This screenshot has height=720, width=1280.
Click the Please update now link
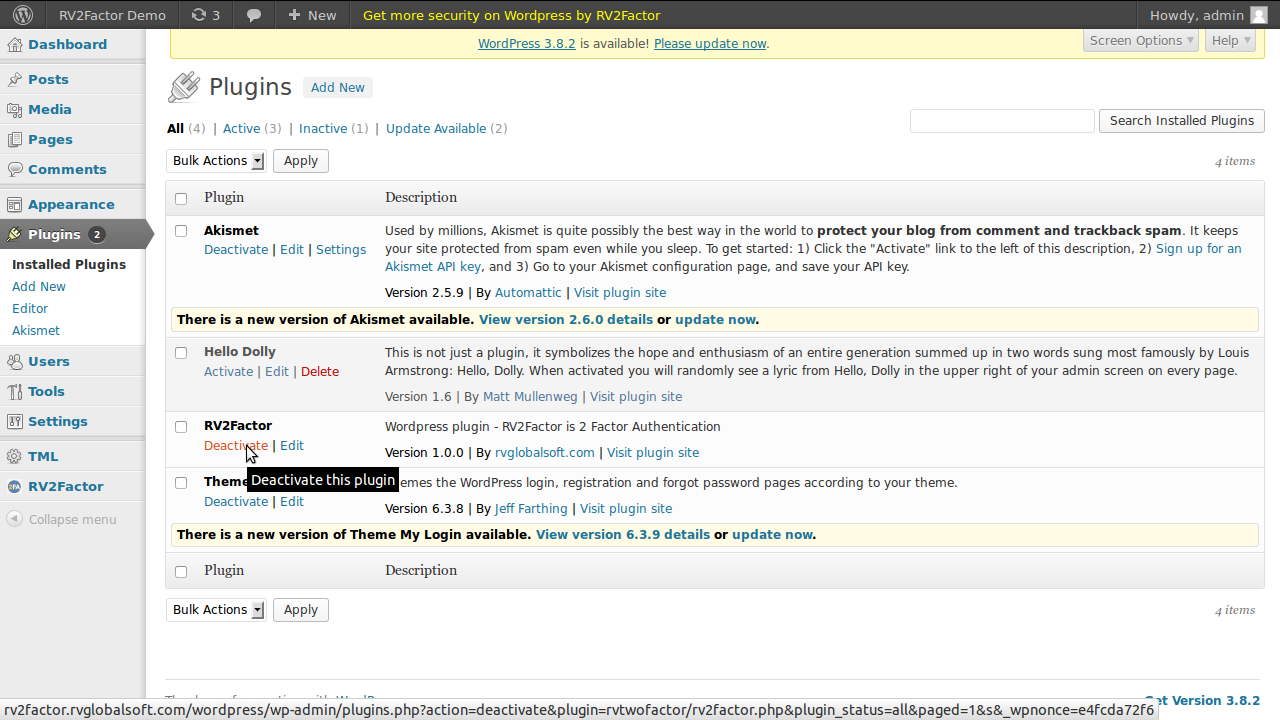click(710, 43)
